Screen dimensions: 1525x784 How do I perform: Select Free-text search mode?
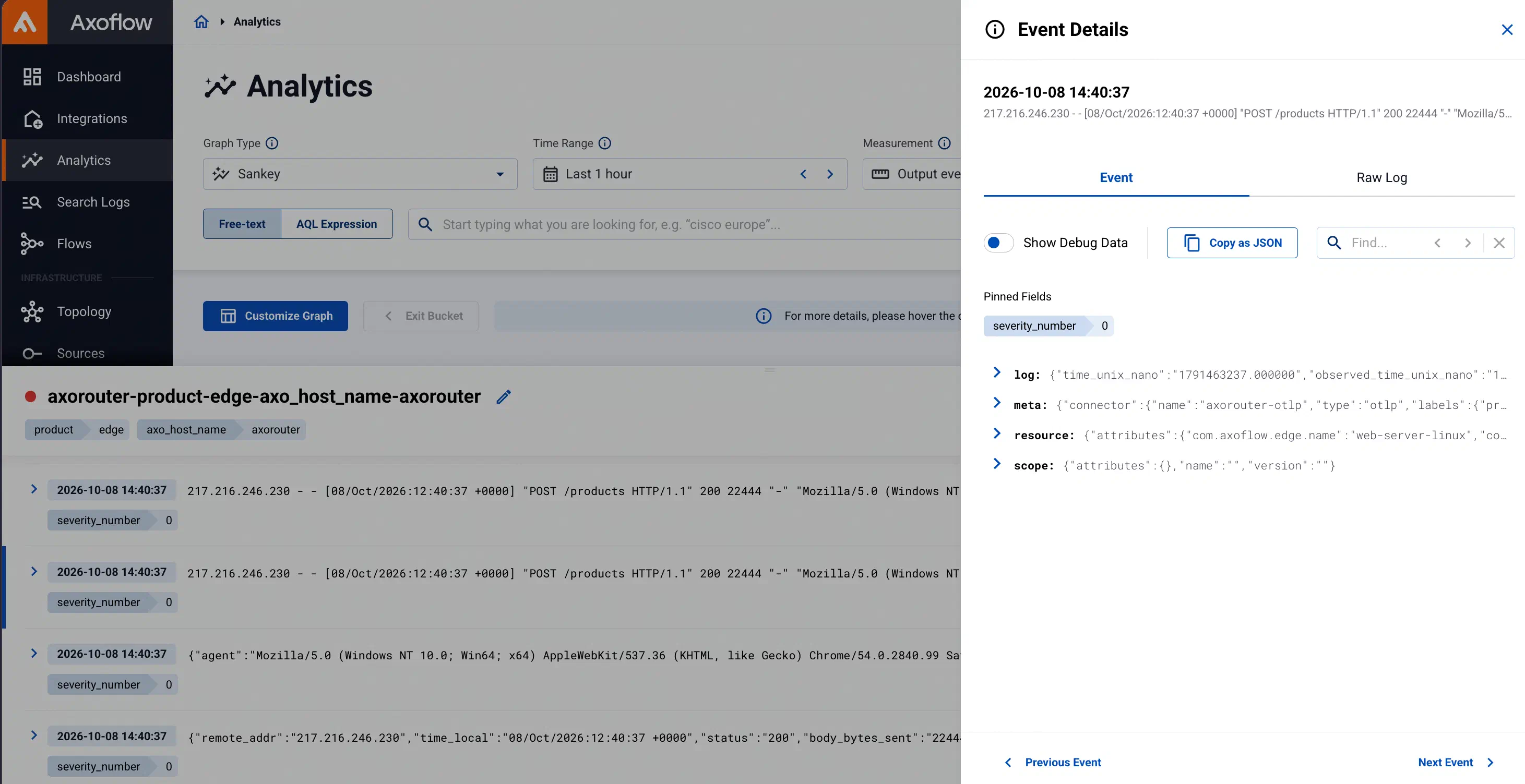242,224
